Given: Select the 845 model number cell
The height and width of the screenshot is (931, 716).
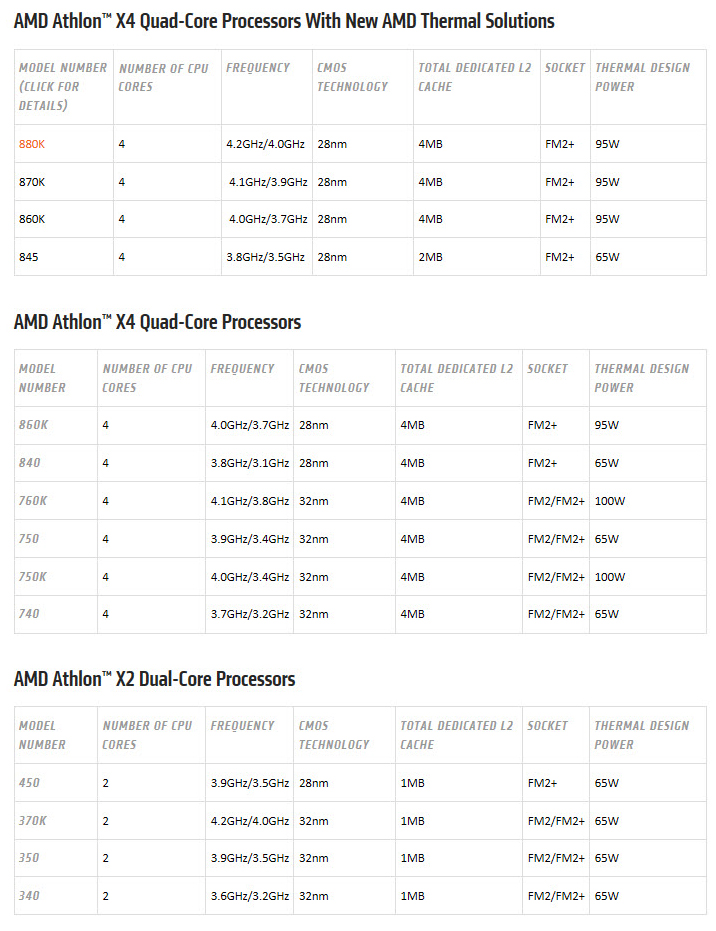Looking at the screenshot, I should [28, 257].
